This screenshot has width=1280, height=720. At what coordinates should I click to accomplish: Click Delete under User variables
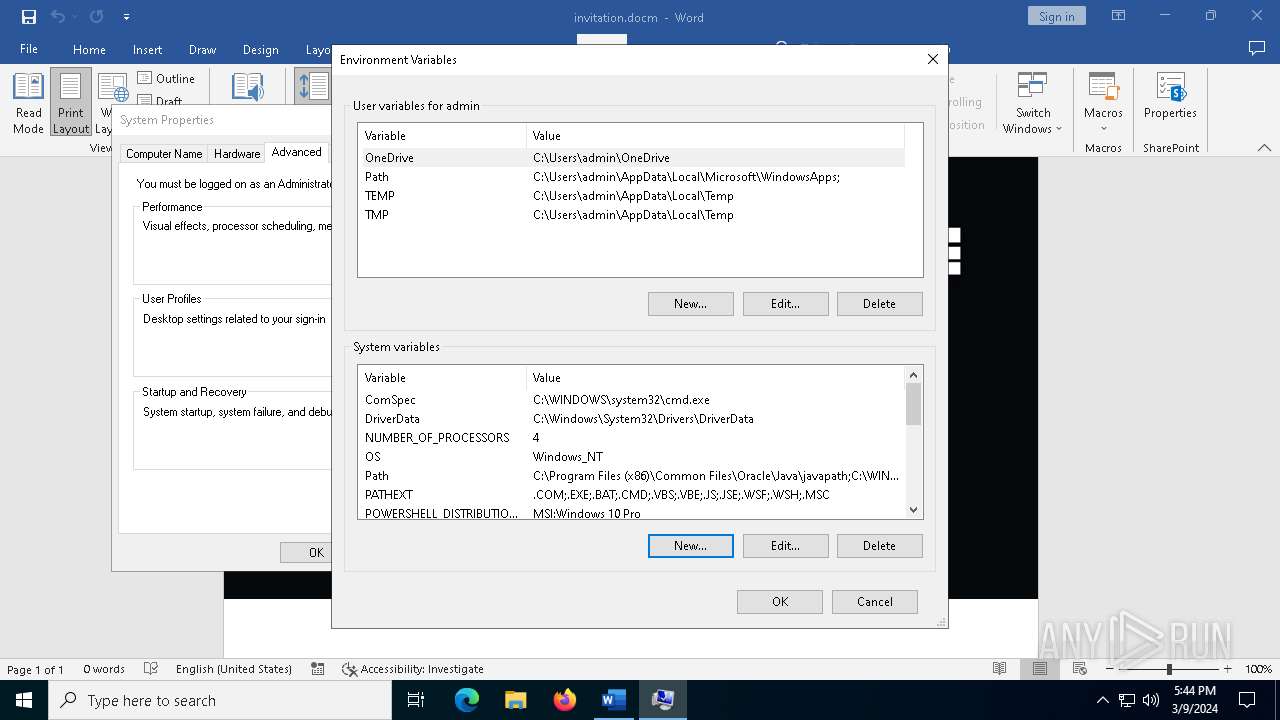[x=879, y=304]
